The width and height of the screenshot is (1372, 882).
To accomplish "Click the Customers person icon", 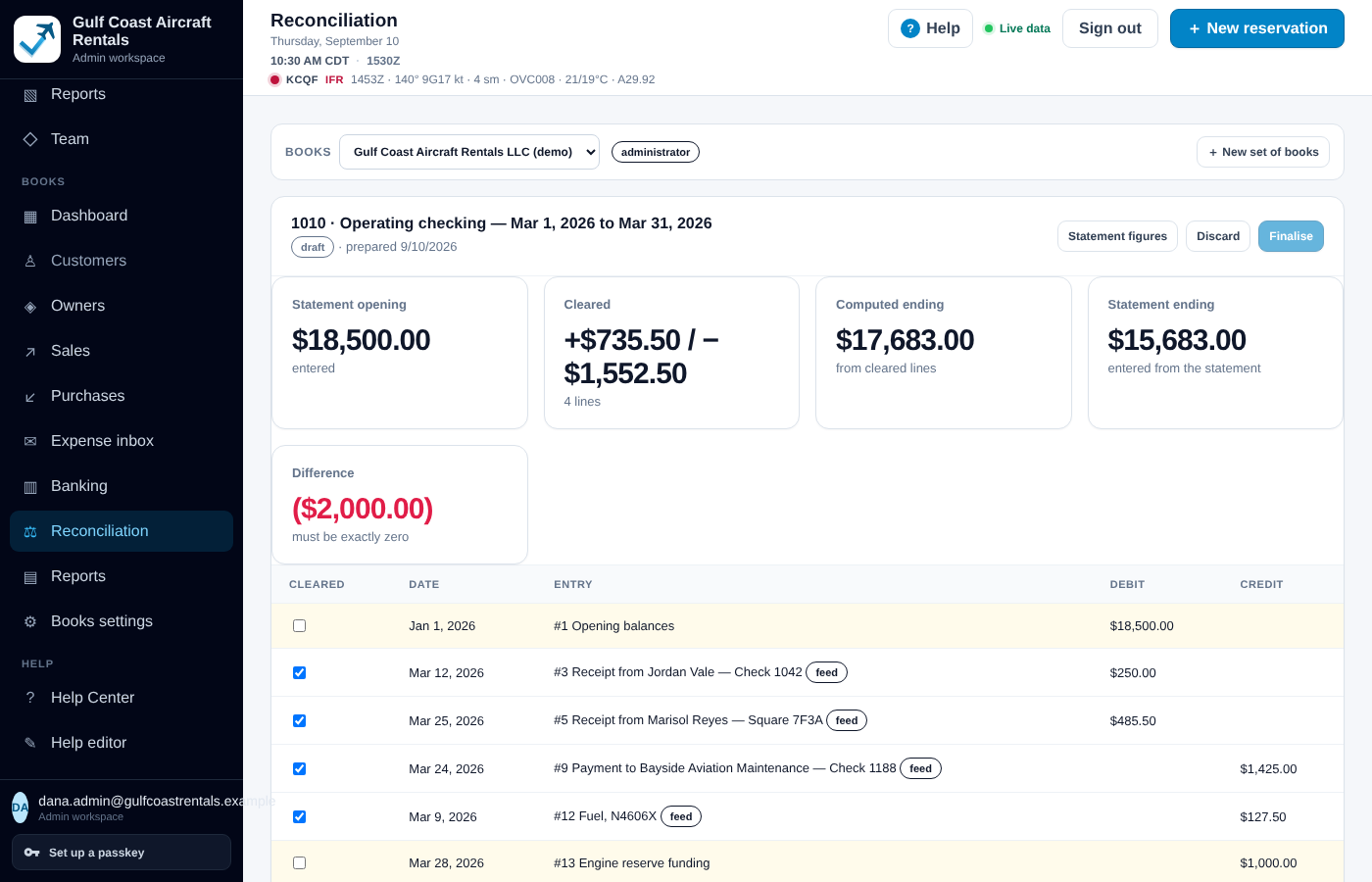I will (x=30, y=262).
